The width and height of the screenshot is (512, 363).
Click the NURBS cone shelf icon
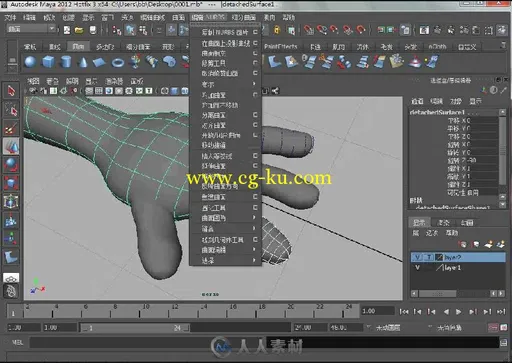pyautogui.click(x=83, y=62)
